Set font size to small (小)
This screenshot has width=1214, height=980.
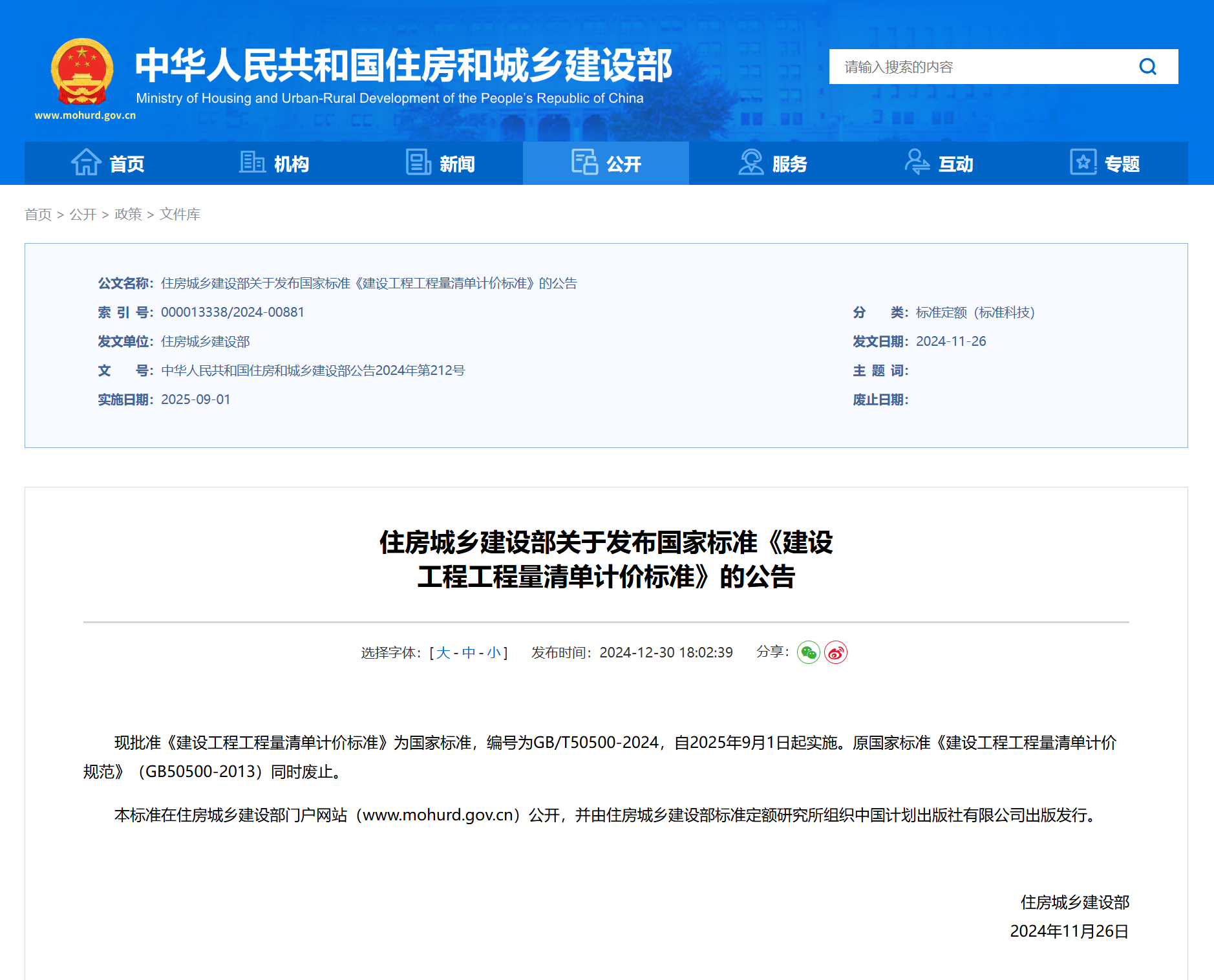click(x=494, y=653)
